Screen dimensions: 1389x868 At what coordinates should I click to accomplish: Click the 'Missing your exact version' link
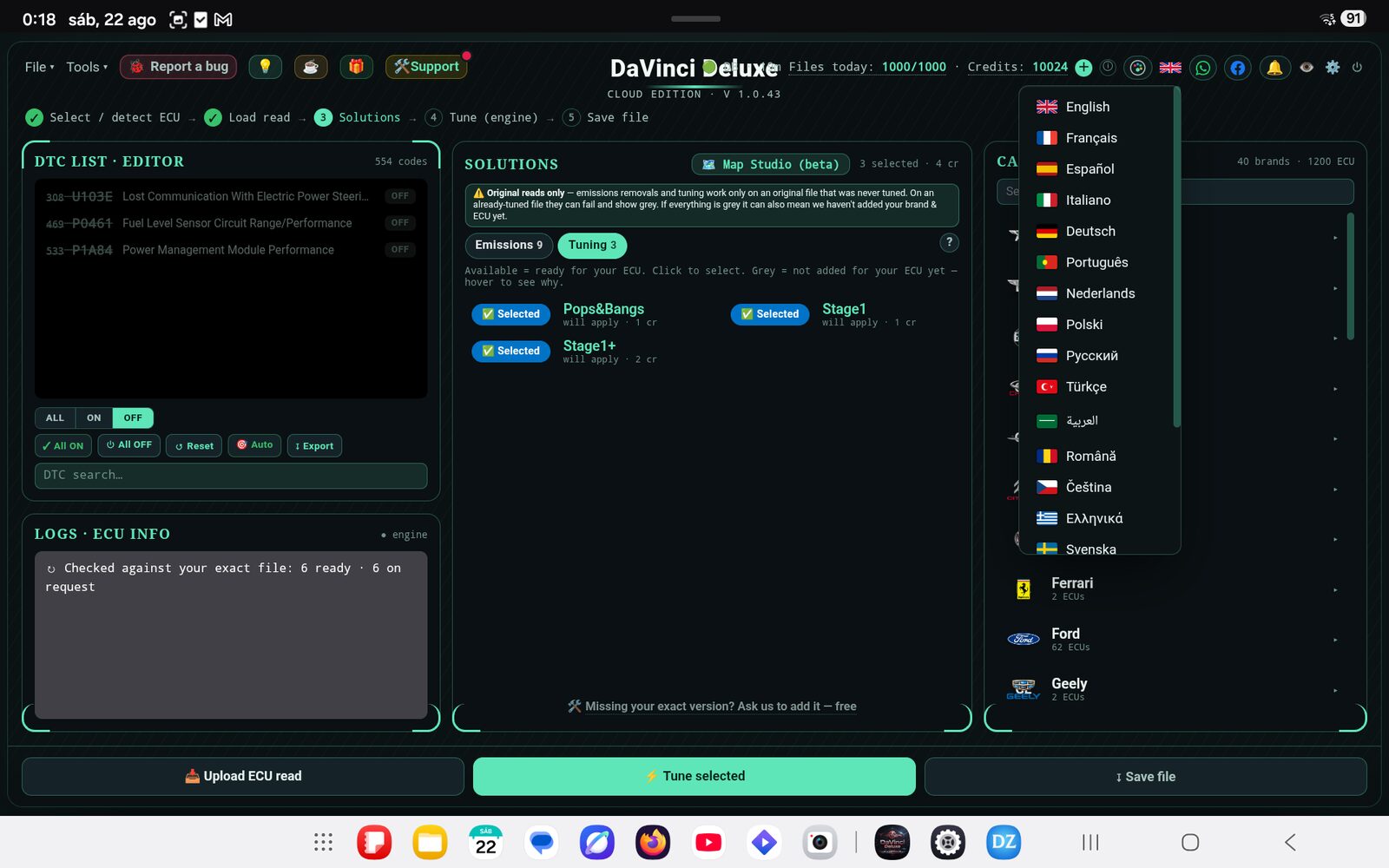pyautogui.click(x=712, y=707)
